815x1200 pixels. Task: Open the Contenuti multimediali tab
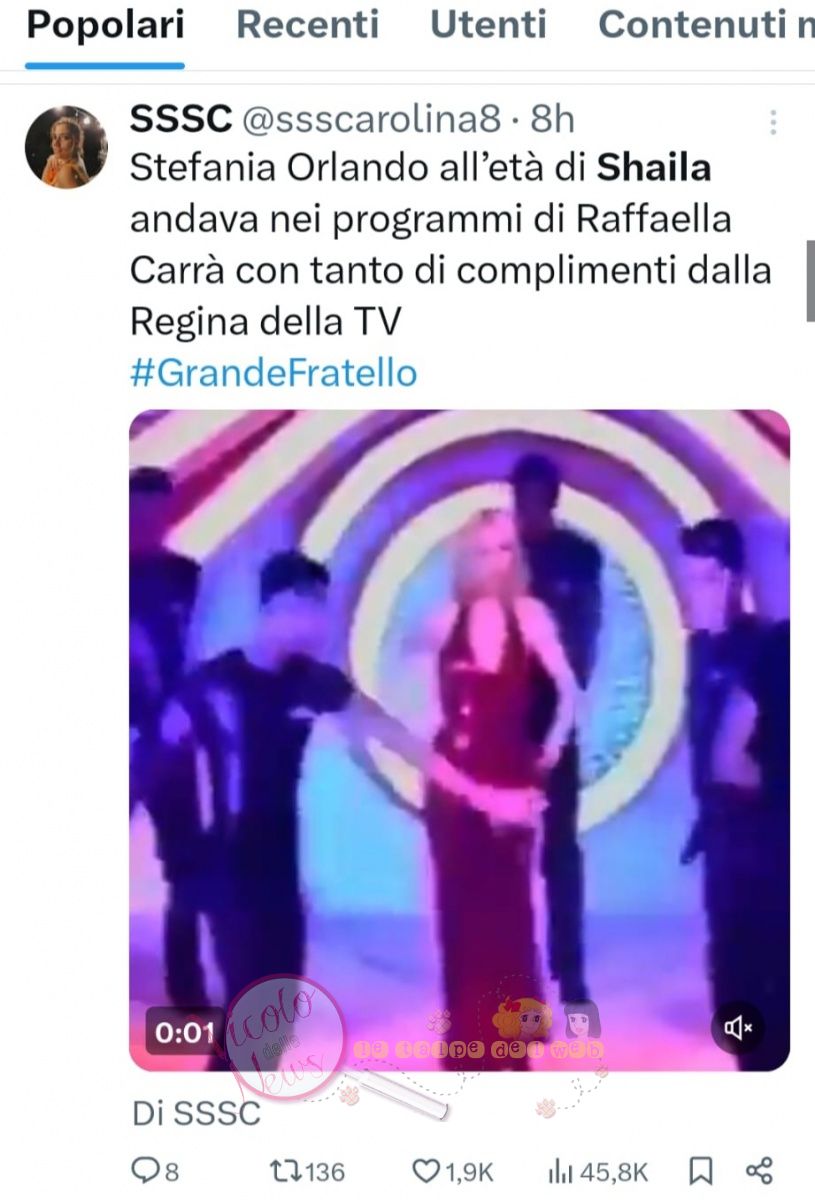(706, 25)
